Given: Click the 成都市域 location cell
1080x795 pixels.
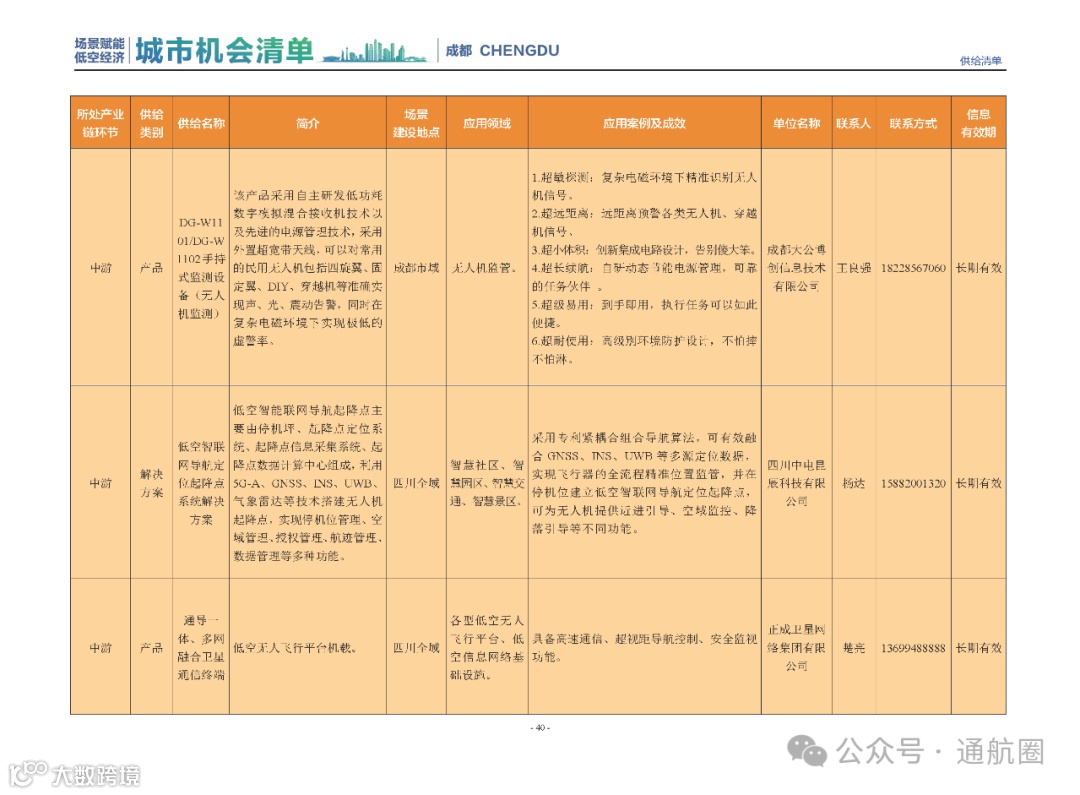Looking at the screenshot, I should [417, 268].
